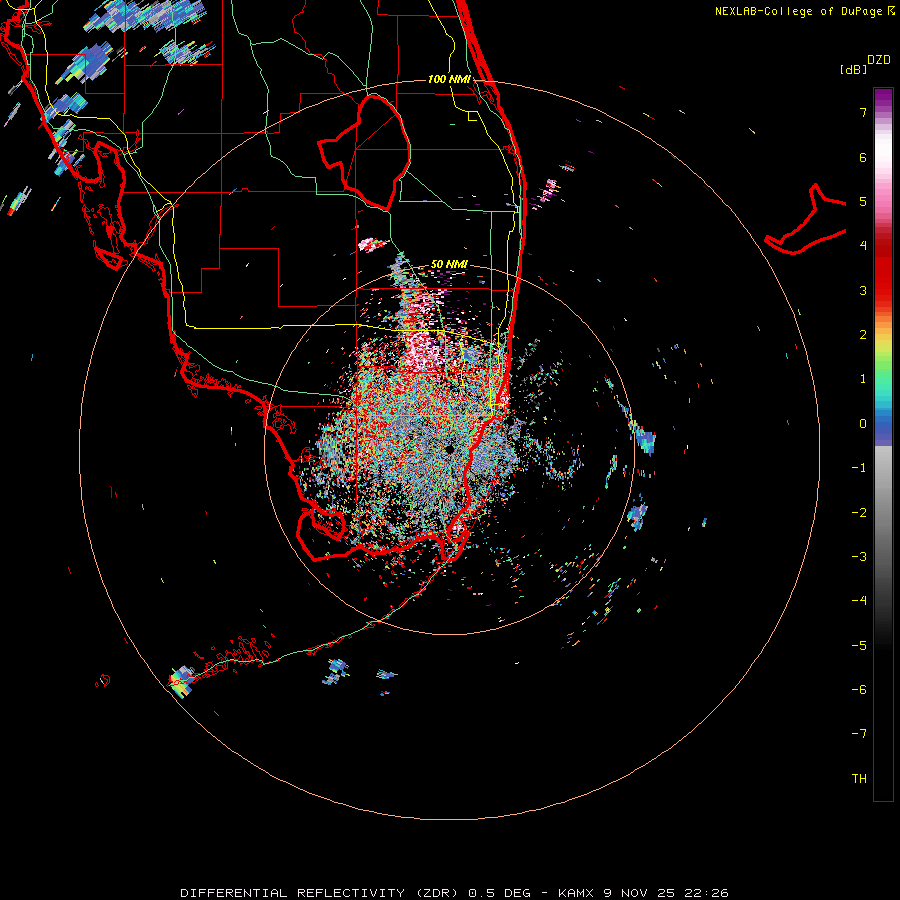The width and height of the screenshot is (900, 900).
Task: Click the black radar site dot at center
Action: tap(449, 449)
